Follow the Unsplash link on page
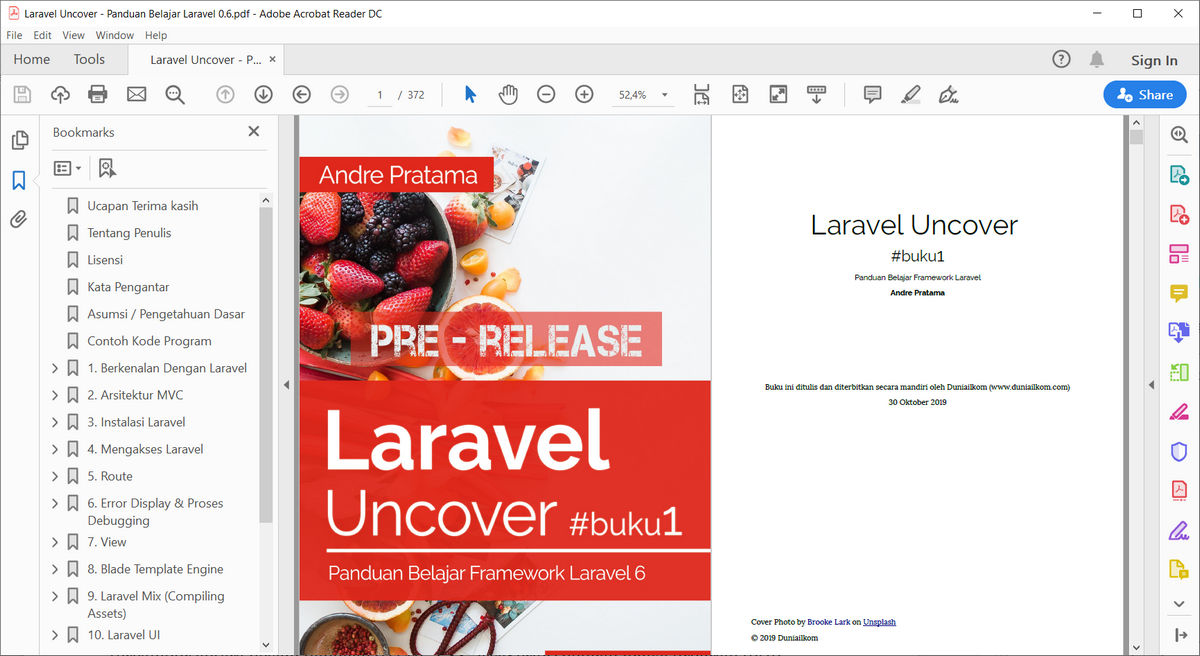Screen dimensions: 1200x656 [x=879, y=622]
